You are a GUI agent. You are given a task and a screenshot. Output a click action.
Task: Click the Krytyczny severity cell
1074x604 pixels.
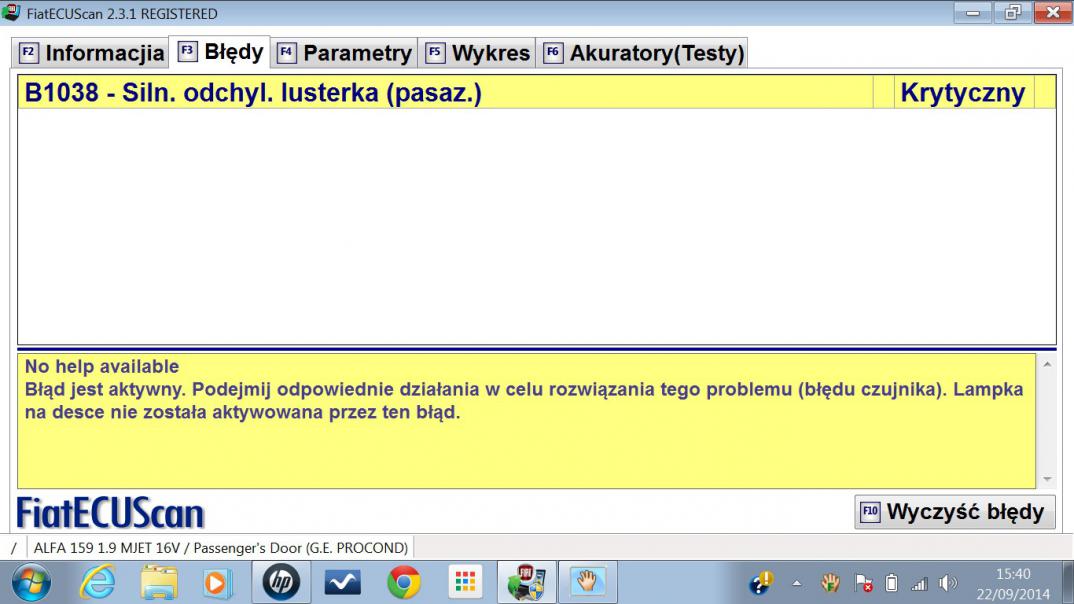pyautogui.click(x=963, y=92)
